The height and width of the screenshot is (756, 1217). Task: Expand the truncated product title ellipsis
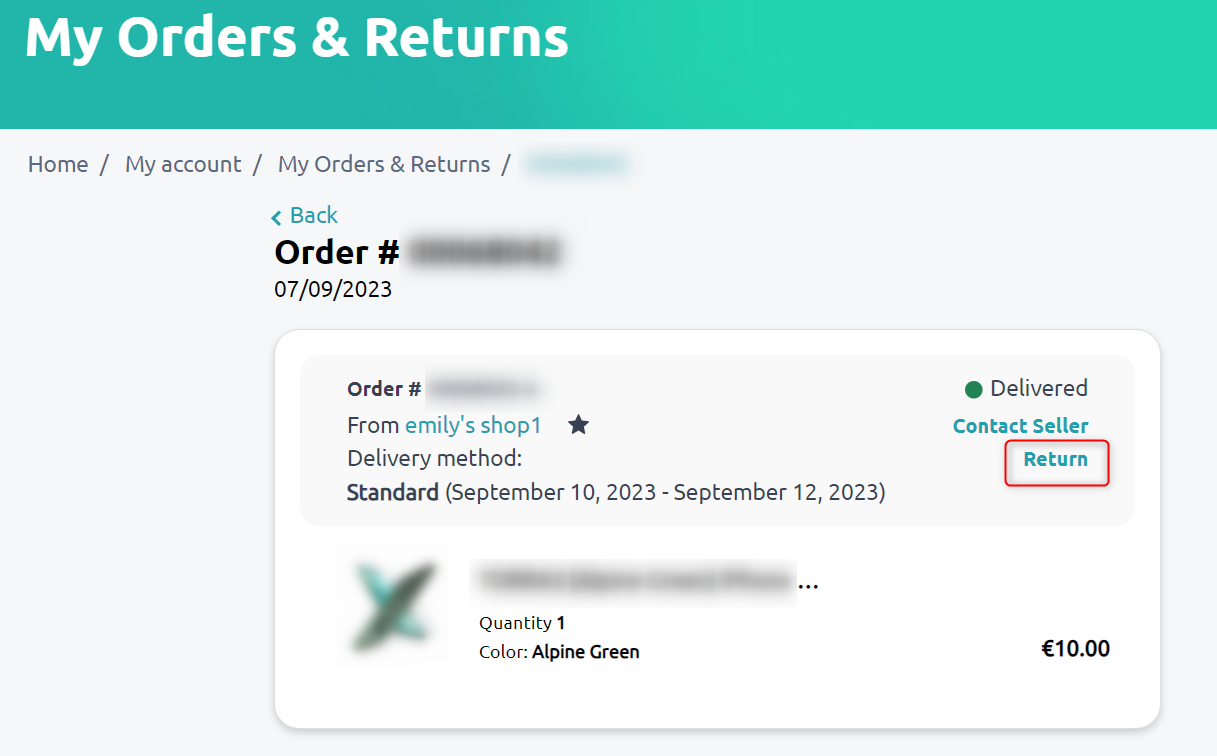click(808, 584)
